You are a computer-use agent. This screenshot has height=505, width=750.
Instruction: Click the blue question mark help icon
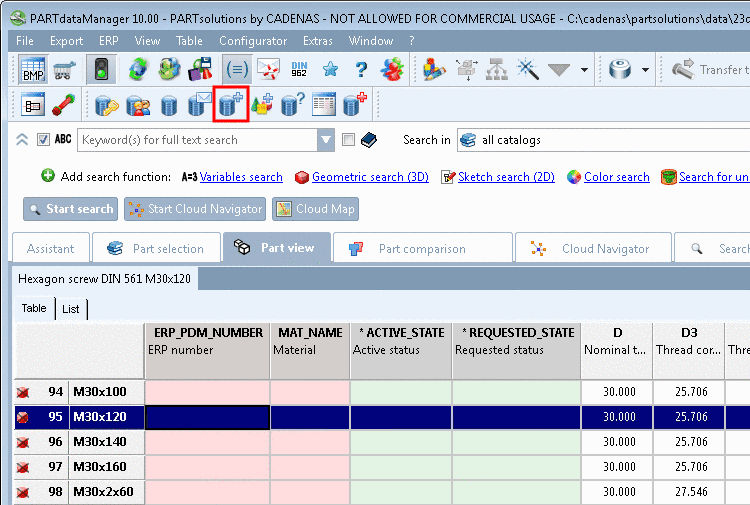361,70
